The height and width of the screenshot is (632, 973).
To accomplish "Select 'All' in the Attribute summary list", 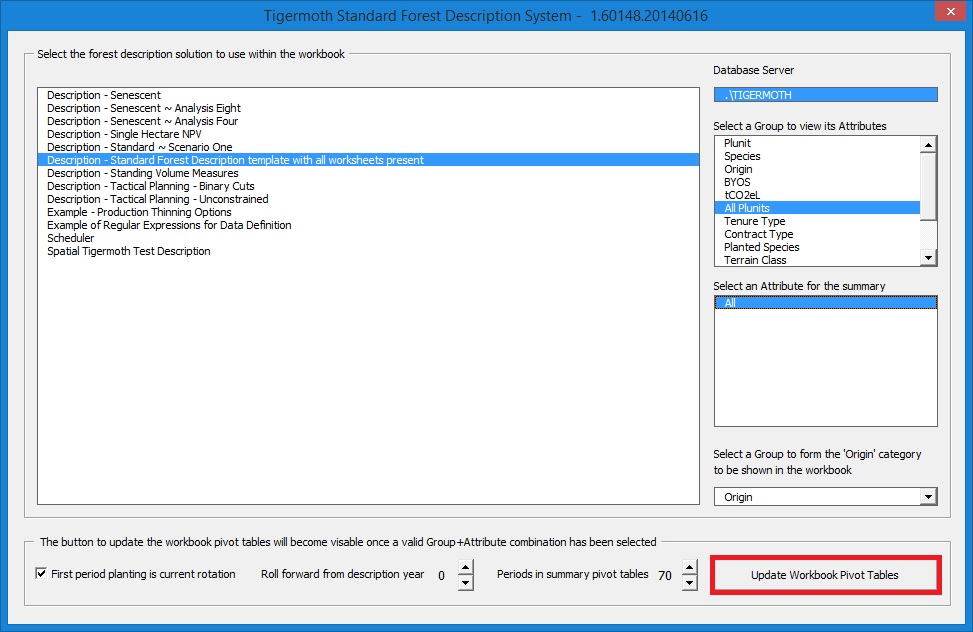I will (825, 303).
